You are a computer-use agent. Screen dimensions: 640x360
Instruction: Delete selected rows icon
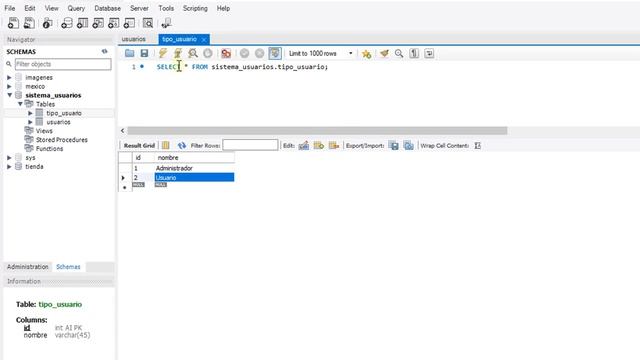coord(334,145)
